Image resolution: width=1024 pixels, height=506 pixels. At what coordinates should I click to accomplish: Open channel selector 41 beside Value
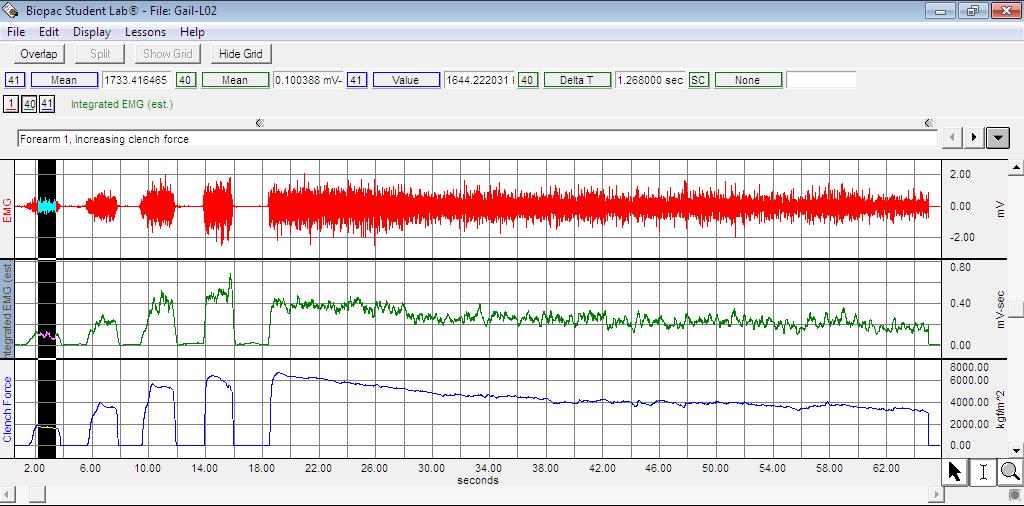357,80
